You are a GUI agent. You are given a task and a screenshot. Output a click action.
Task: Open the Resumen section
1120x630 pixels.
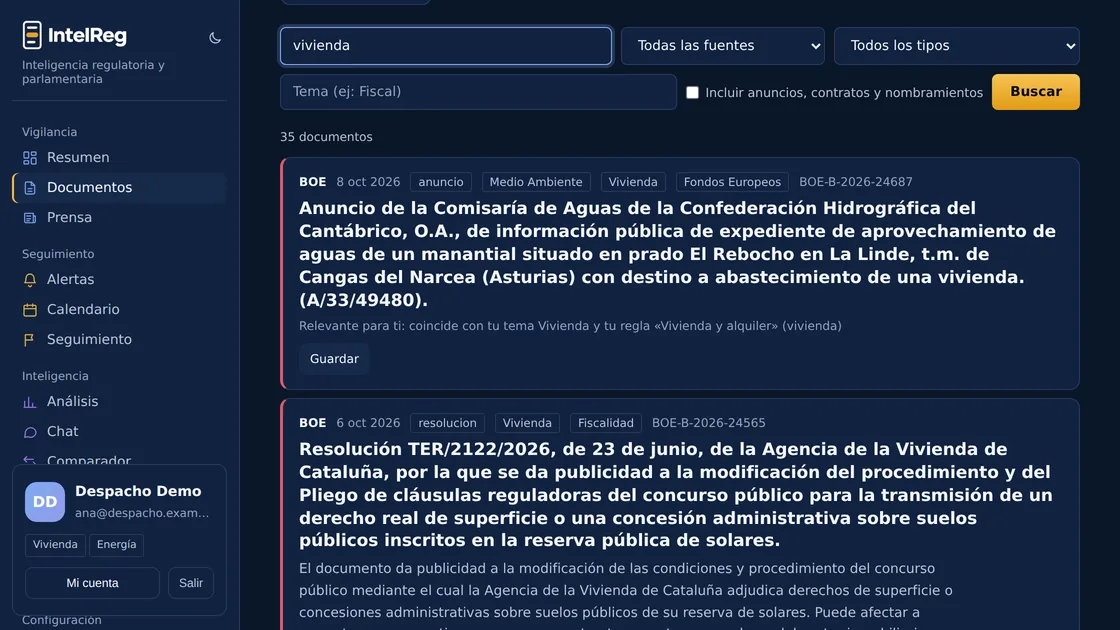point(119,157)
